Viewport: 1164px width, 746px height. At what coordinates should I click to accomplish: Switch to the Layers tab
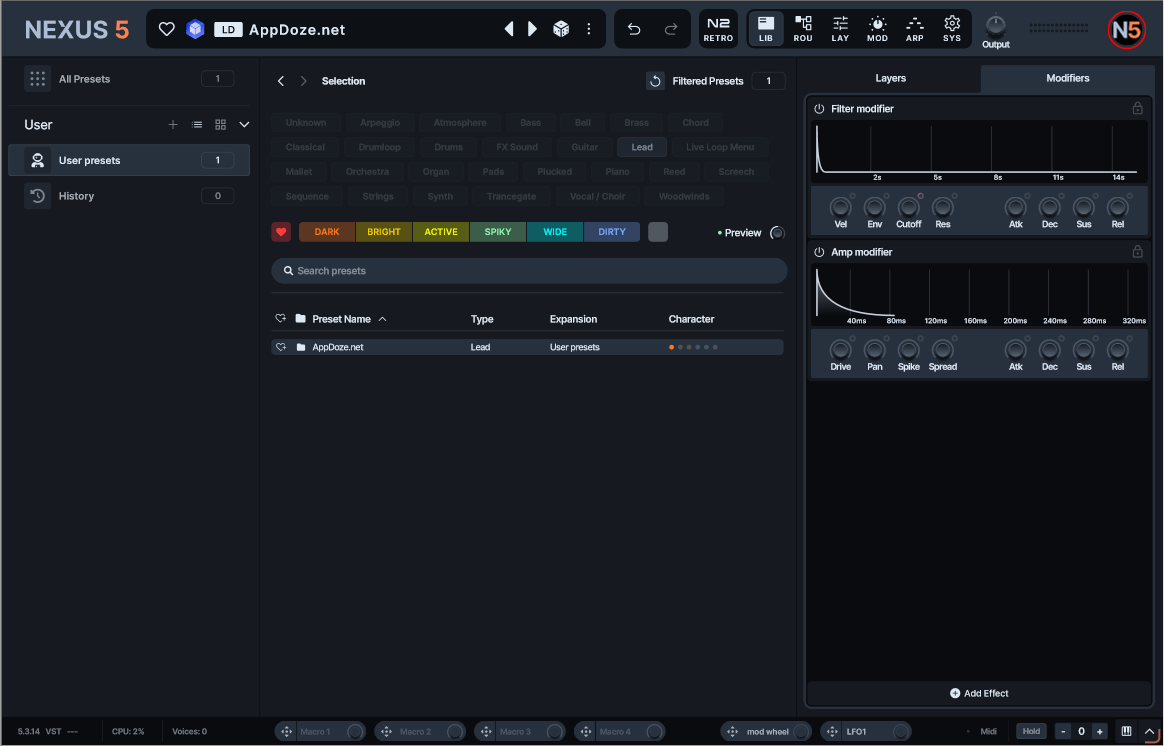click(890, 78)
